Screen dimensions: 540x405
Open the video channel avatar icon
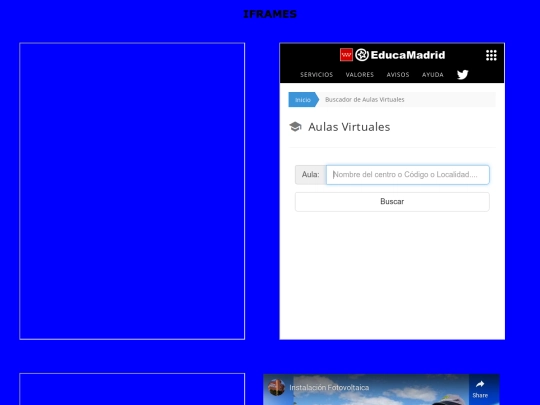click(277, 387)
